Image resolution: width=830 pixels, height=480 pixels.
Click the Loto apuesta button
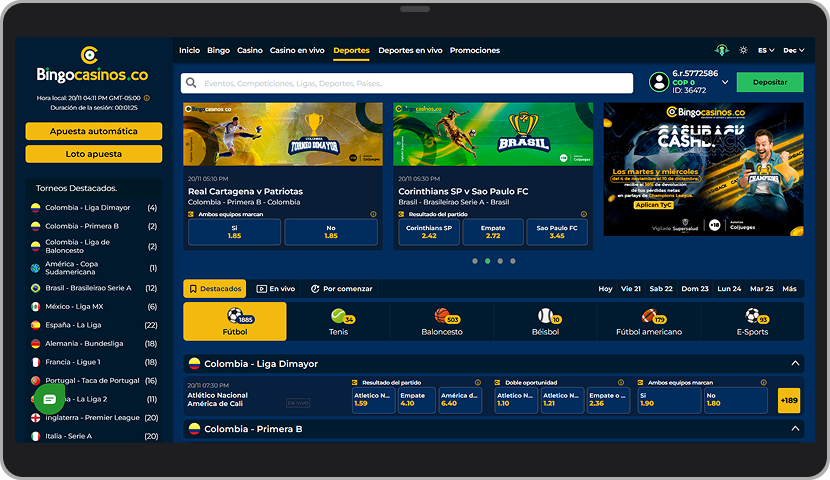pos(94,154)
